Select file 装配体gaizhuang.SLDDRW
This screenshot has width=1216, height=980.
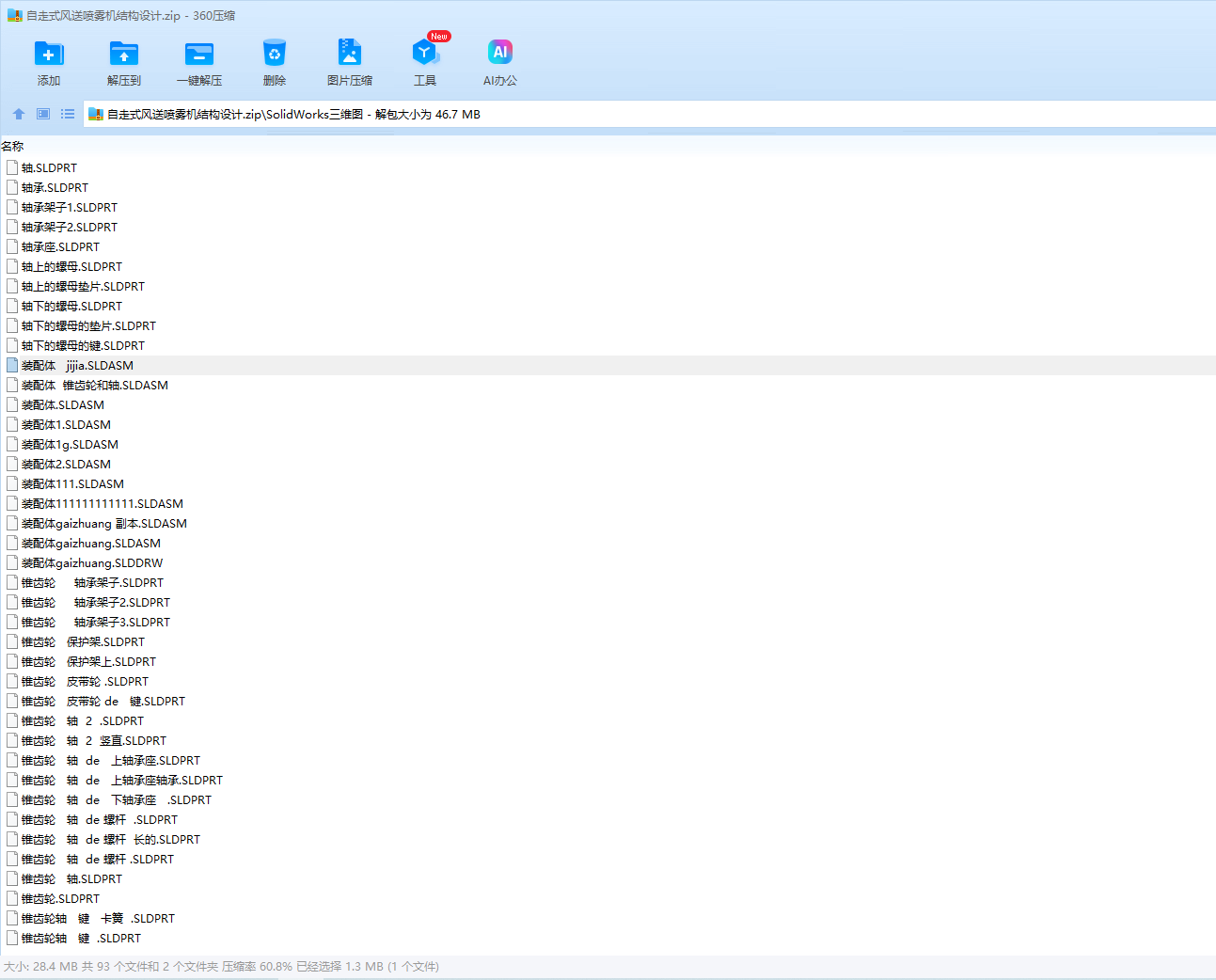tap(92, 562)
